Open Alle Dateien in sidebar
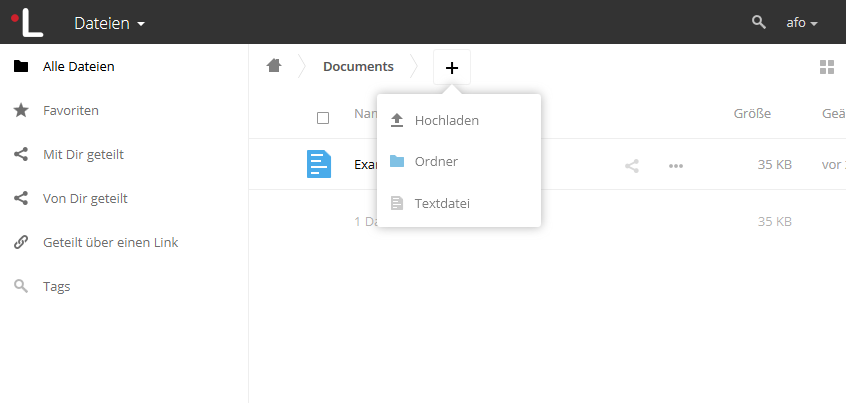 tap(78, 67)
